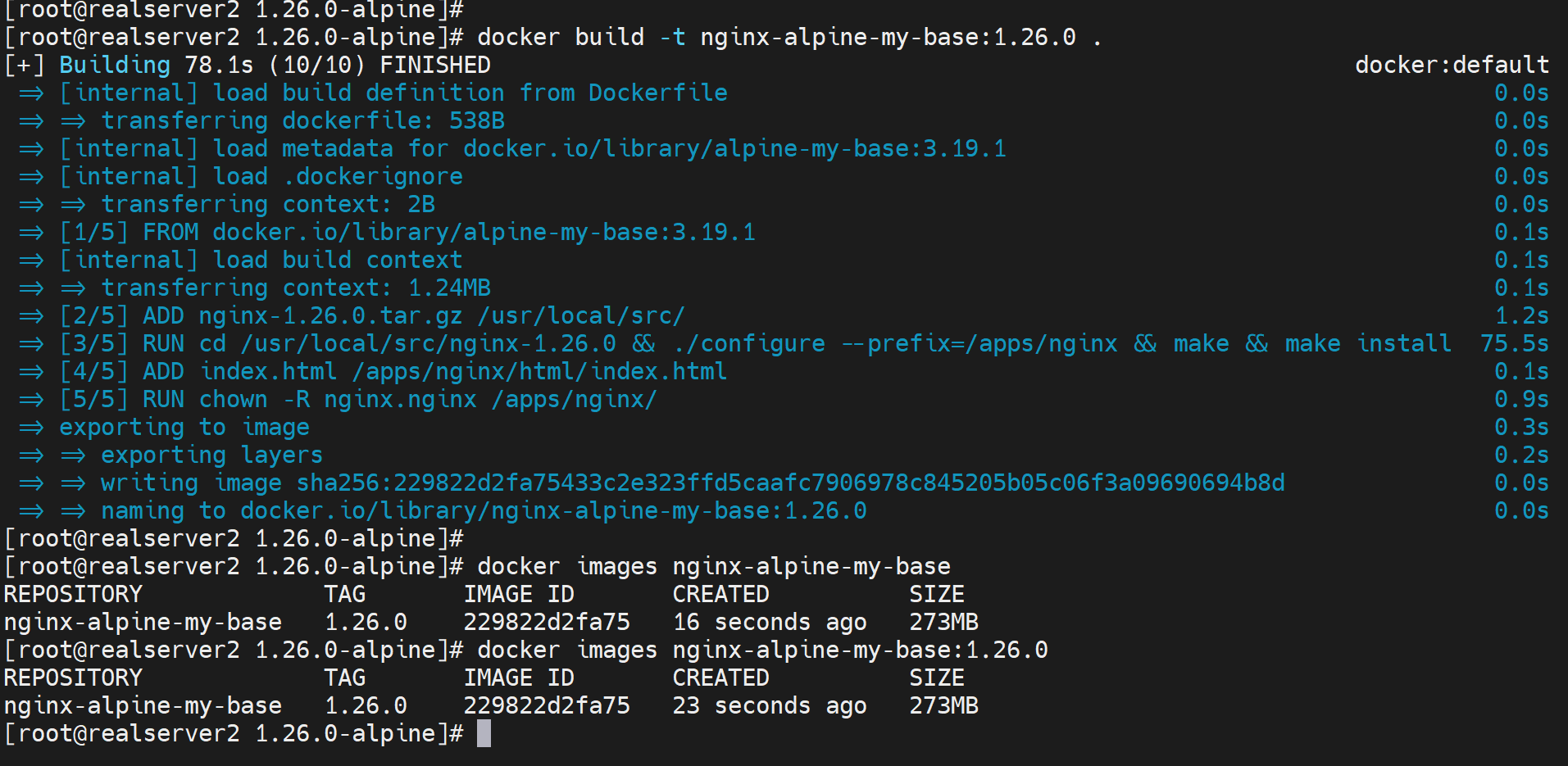
Task: Click the 75.5s duration value
Action: point(1515,343)
